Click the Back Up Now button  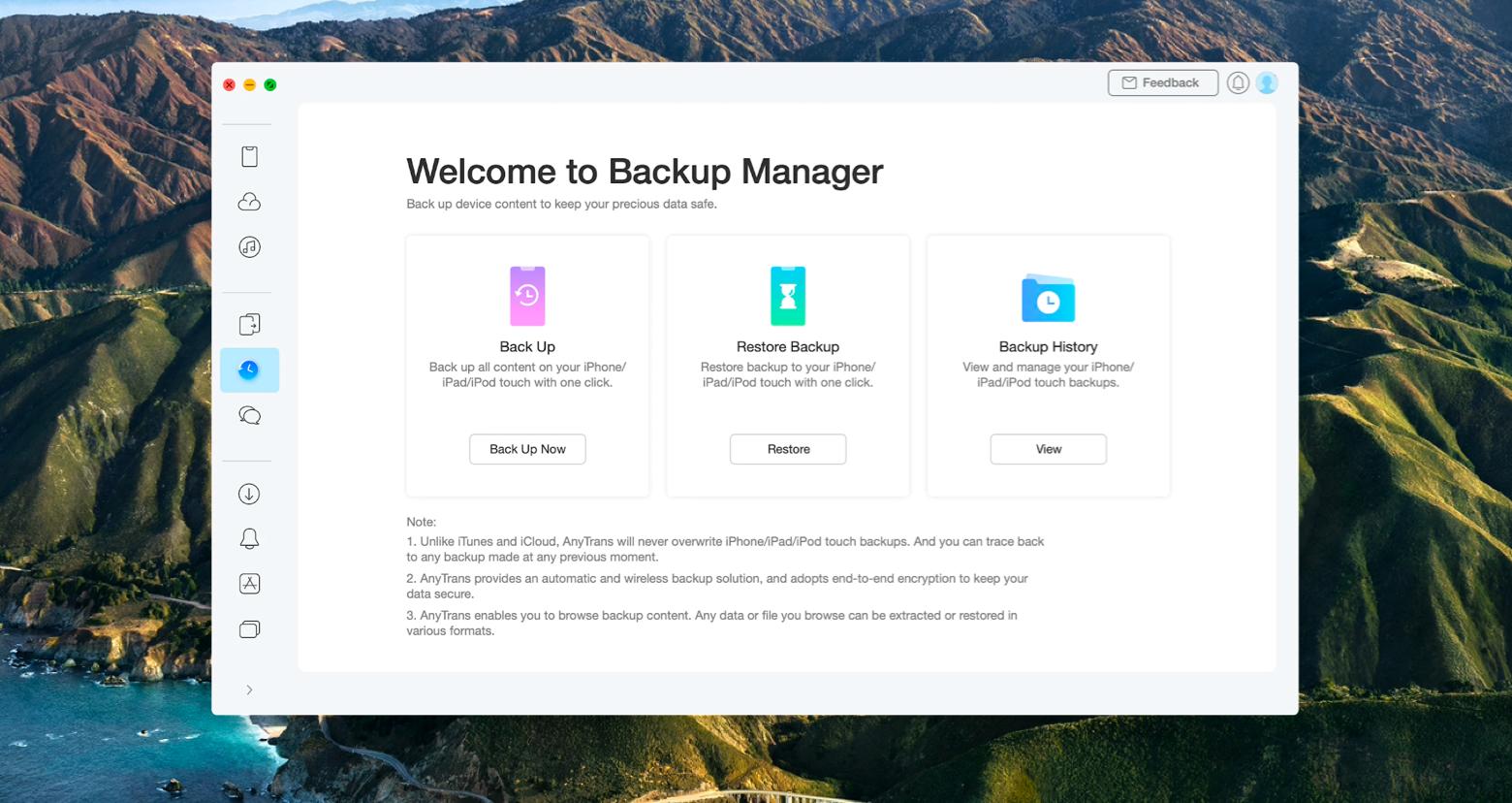[x=527, y=449]
